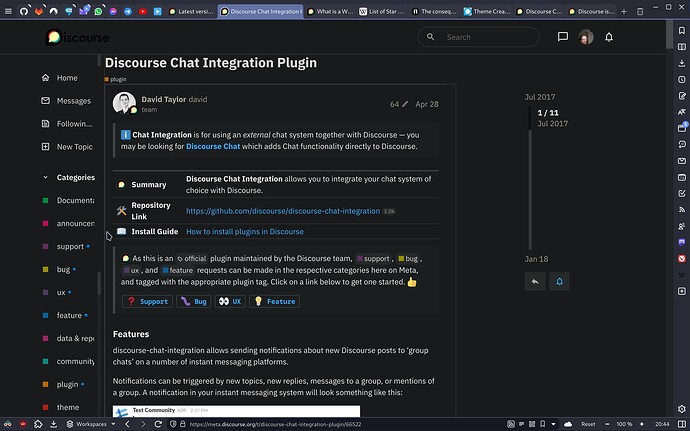
Task: Toggle the panel bar at bottom right
Action: point(681,424)
